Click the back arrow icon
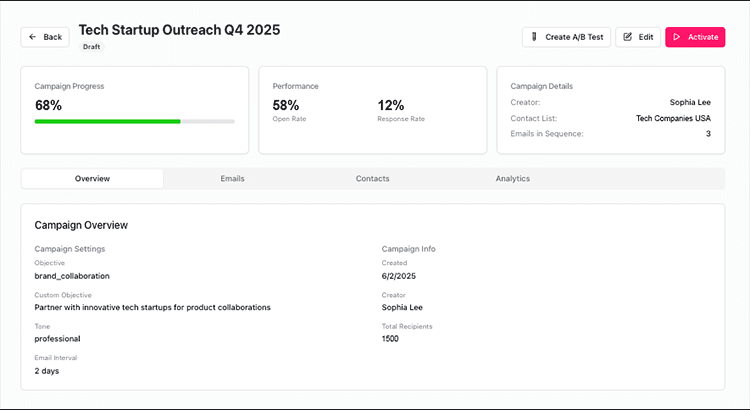The height and width of the screenshot is (410, 750). (x=33, y=37)
